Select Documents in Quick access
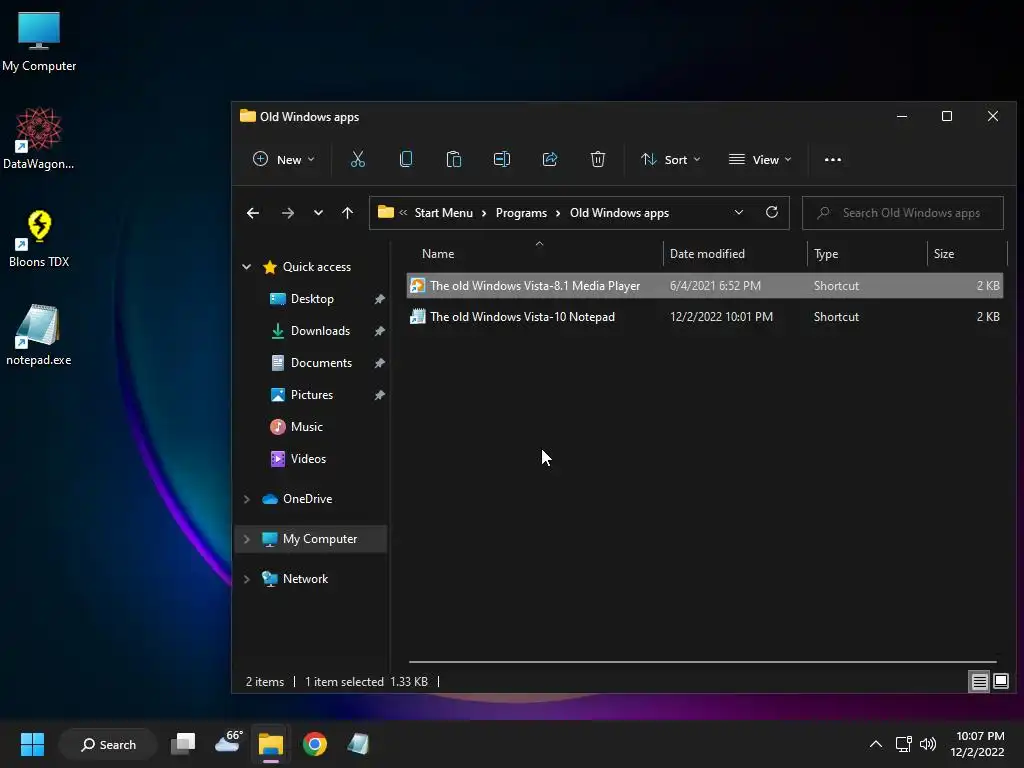1024x768 pixels. coord(321,363)
